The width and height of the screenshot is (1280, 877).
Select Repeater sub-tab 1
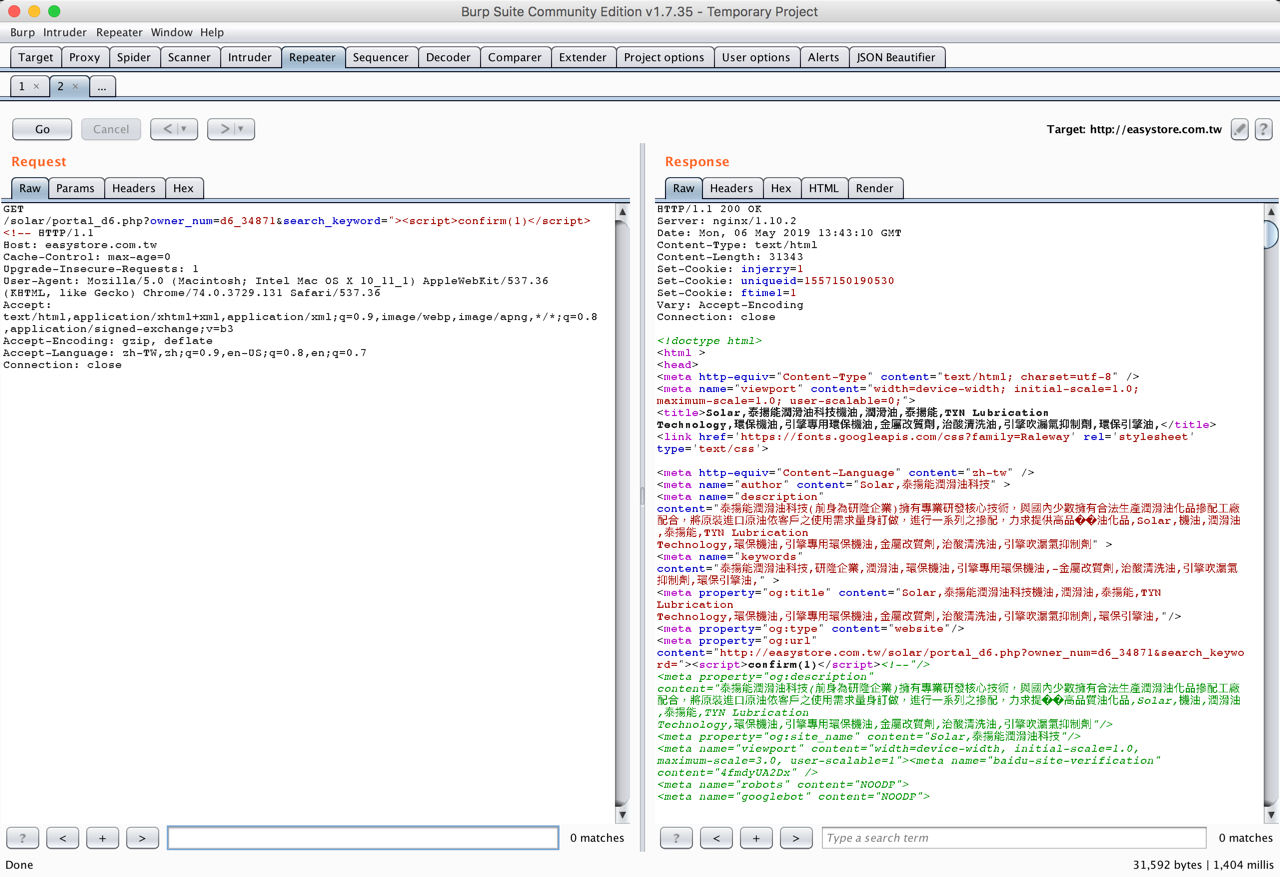[x=22, y=87]
